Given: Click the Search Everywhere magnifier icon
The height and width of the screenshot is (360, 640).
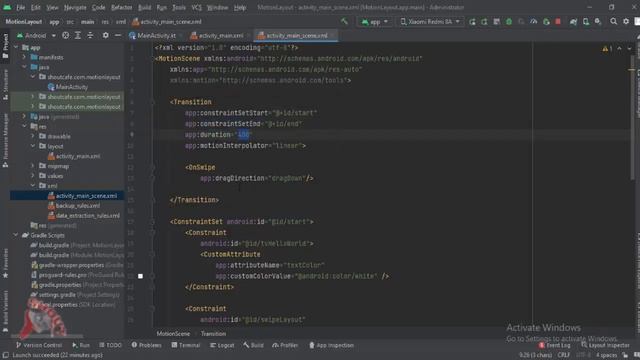Looking at the screenshot, I should (613, 22).
